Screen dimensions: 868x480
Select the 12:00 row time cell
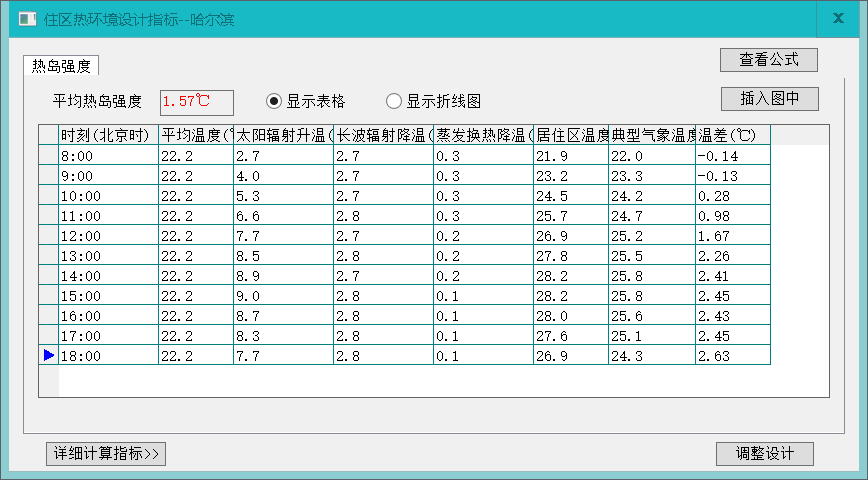108,236
